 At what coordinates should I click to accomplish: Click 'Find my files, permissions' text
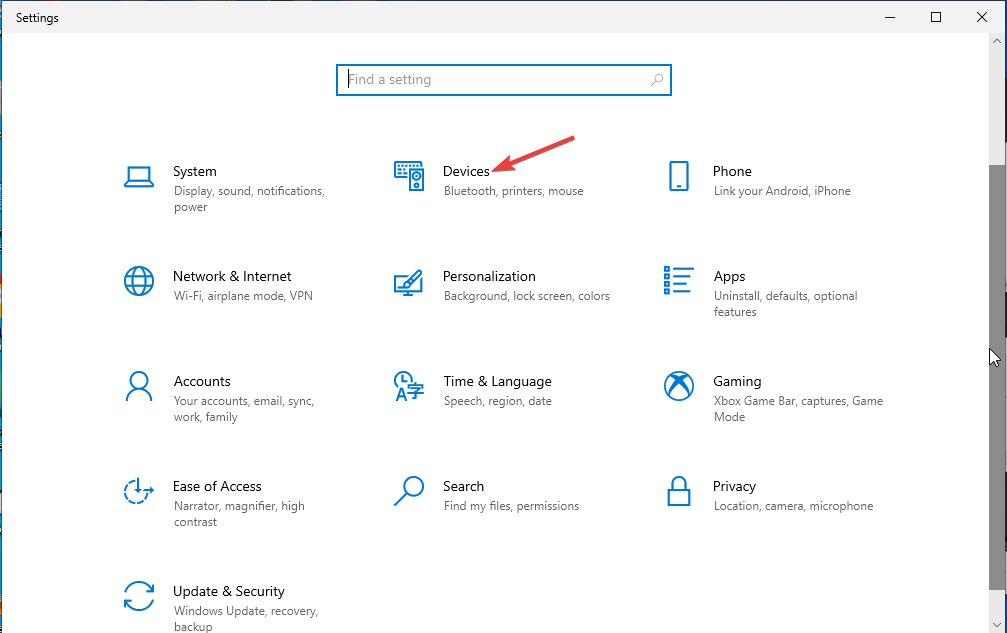(511, 506)
